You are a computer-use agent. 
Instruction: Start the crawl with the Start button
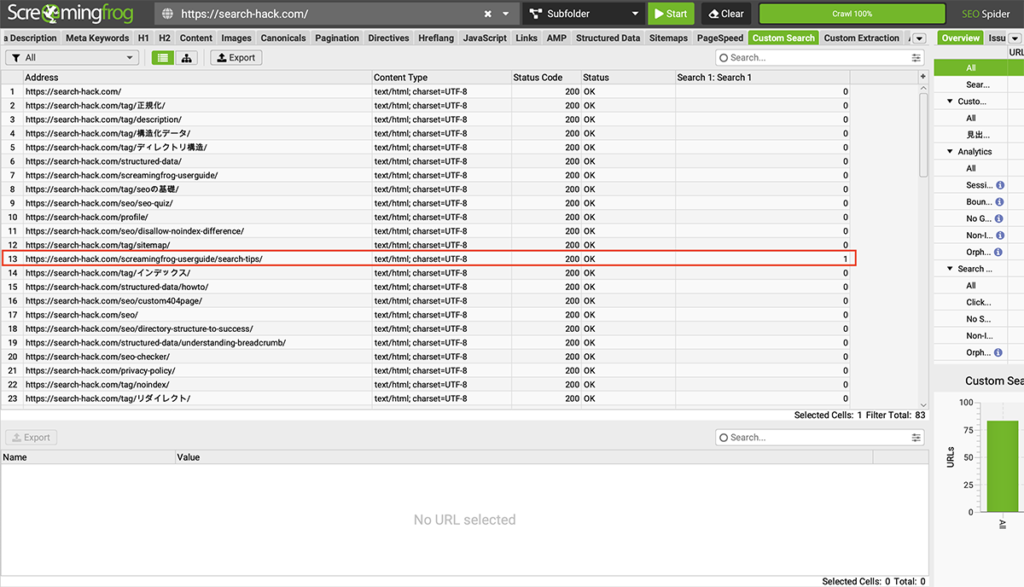click(x=671, y=14)
